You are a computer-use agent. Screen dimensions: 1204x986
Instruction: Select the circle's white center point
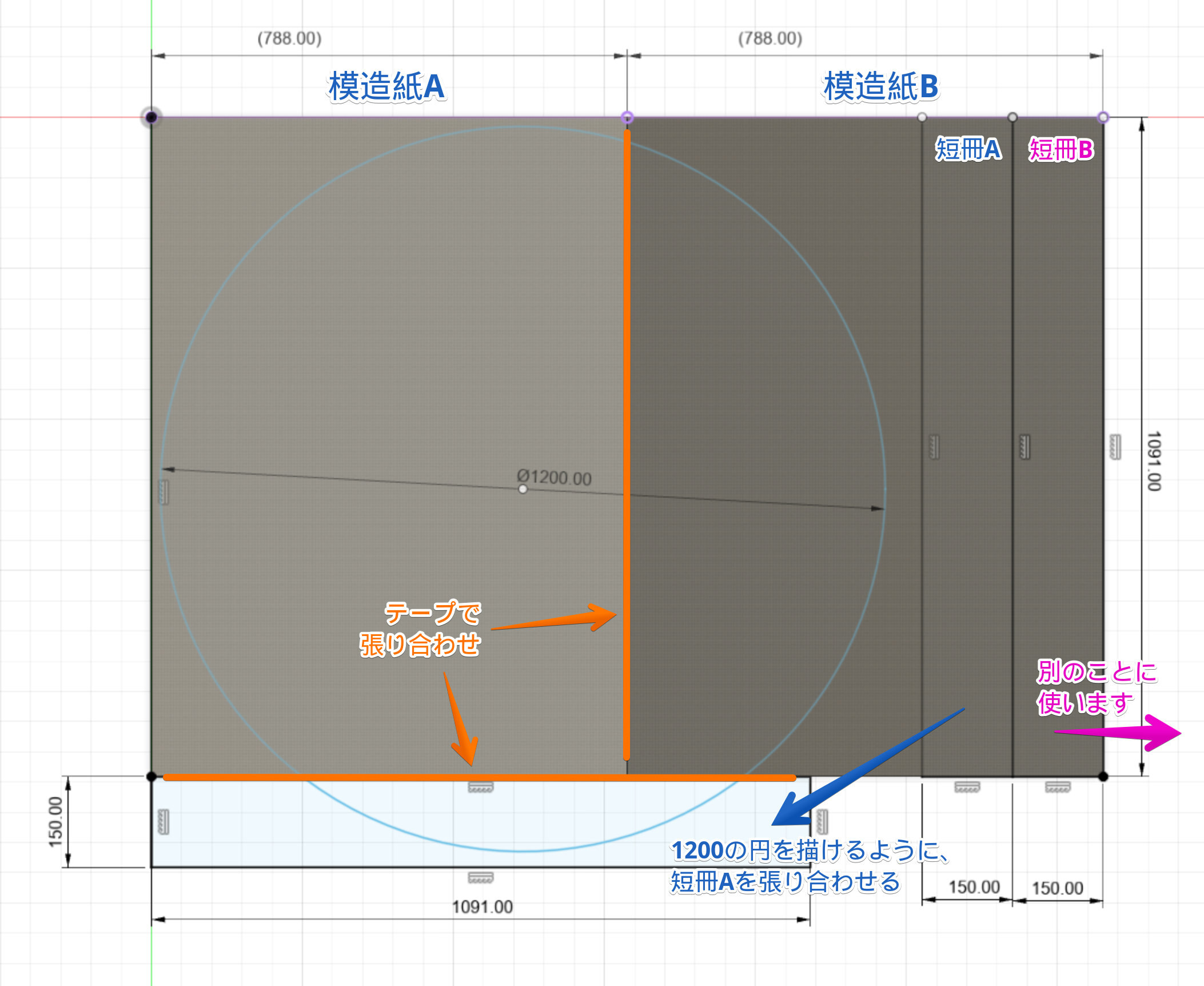pos(523,489)
